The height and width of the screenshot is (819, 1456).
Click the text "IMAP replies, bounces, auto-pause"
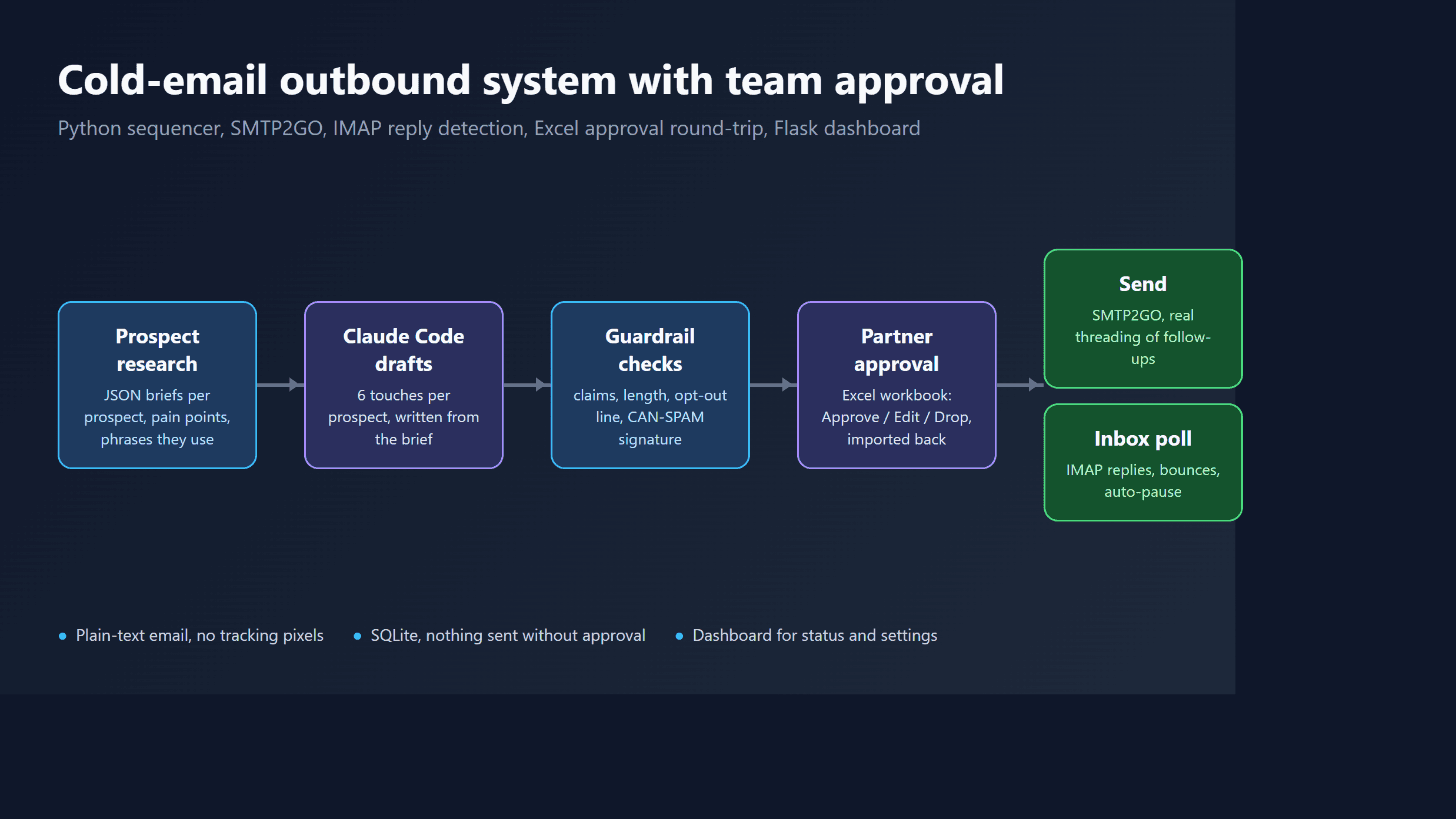(1143, 481)
